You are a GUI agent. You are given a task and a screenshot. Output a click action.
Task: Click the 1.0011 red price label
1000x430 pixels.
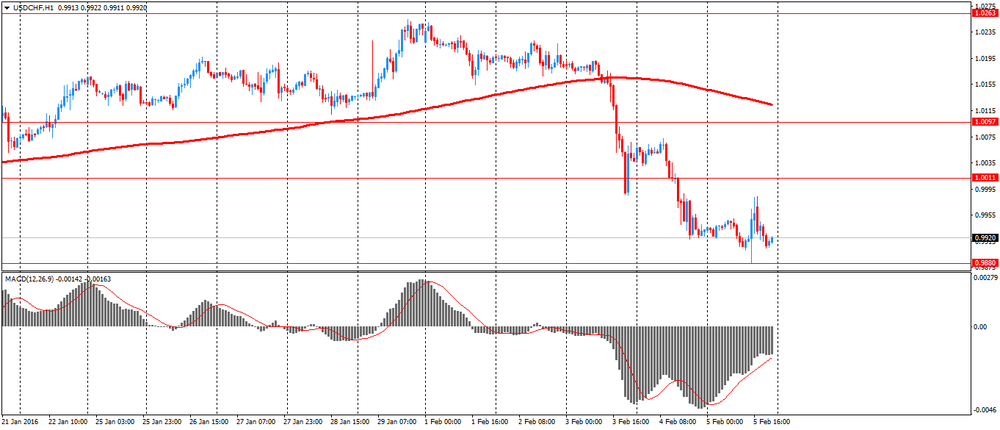click(984, 178)
